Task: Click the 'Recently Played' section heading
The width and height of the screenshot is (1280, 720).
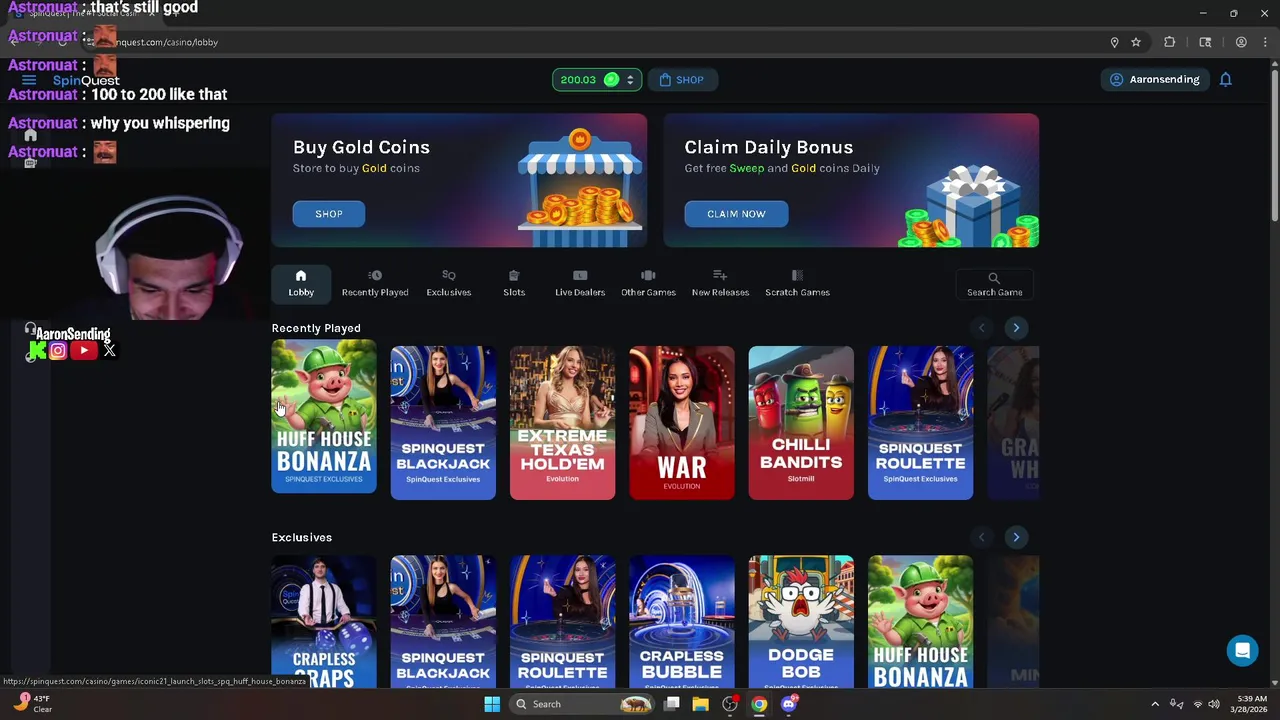Action: (316, 328)
